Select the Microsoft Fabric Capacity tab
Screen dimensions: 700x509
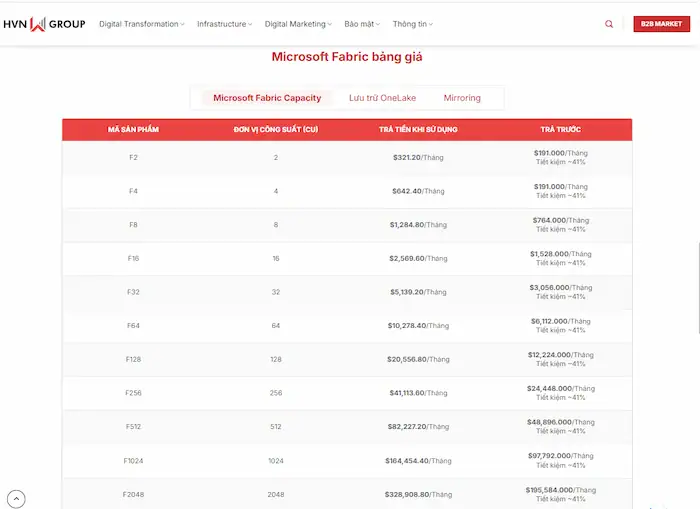tap(267, 98)
